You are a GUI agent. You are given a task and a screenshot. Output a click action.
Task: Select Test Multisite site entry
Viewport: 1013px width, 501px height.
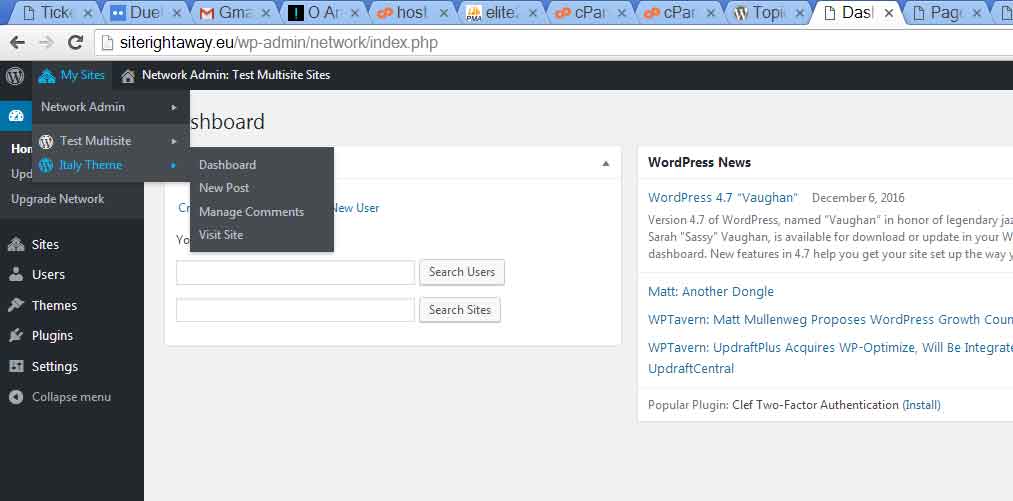[95, 141]
